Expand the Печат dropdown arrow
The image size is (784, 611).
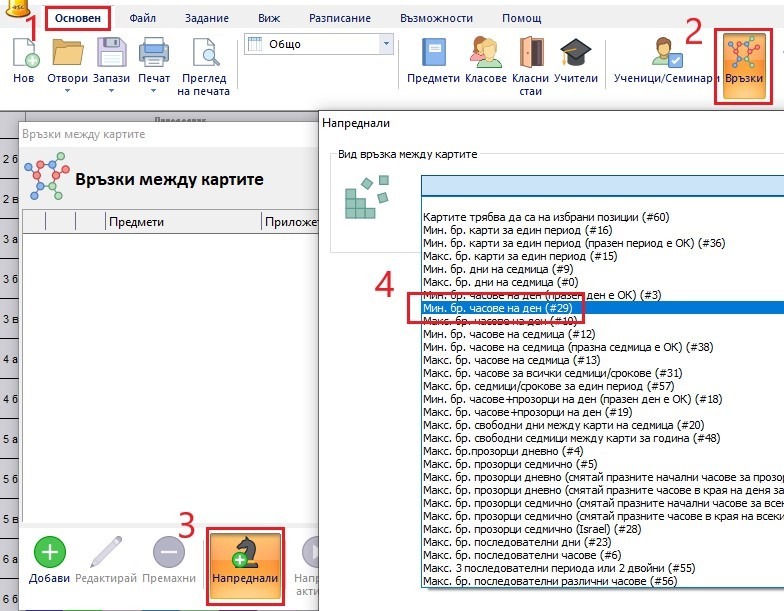[x=154, y=91]
